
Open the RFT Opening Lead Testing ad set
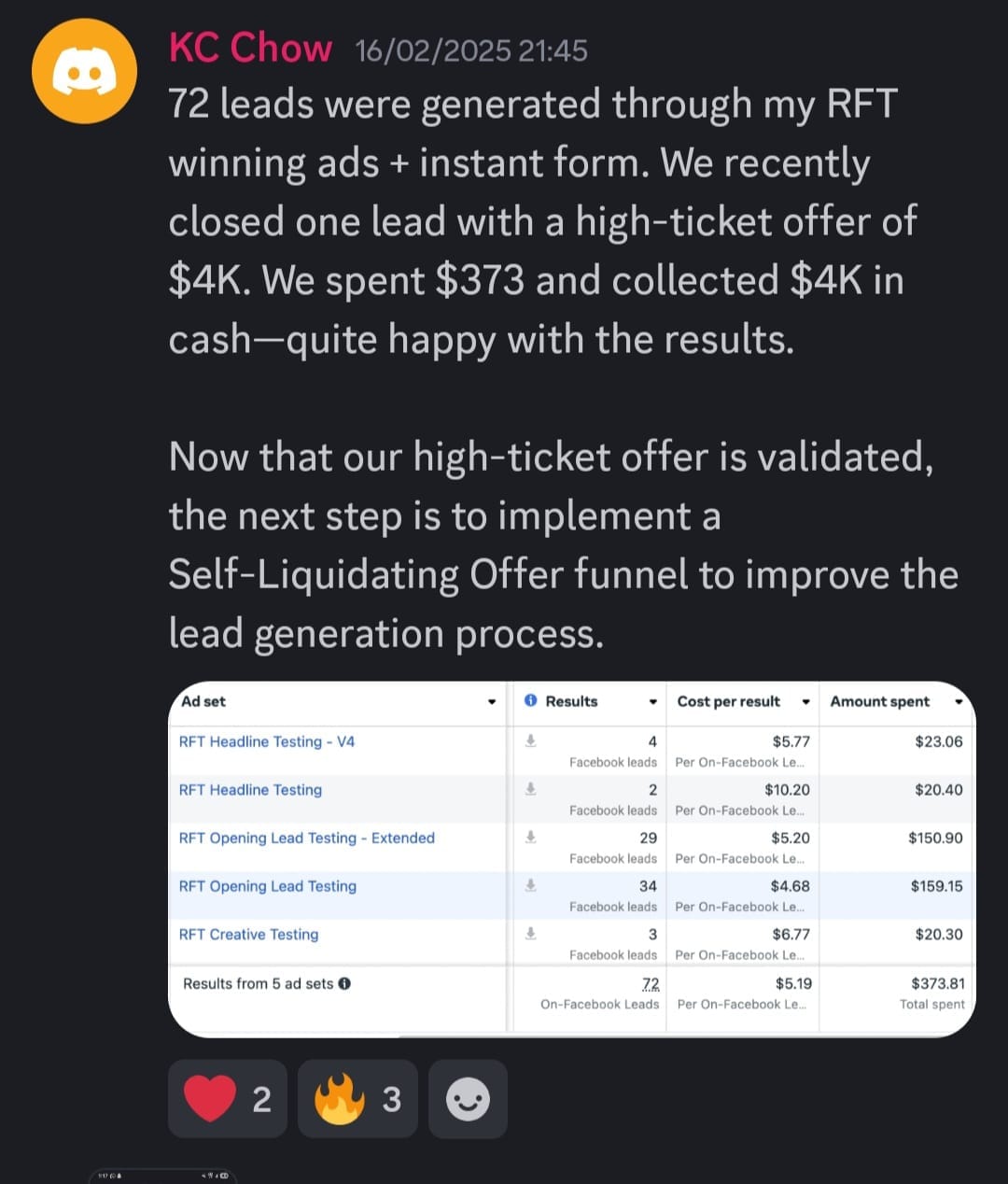click(x=268, y=886)
